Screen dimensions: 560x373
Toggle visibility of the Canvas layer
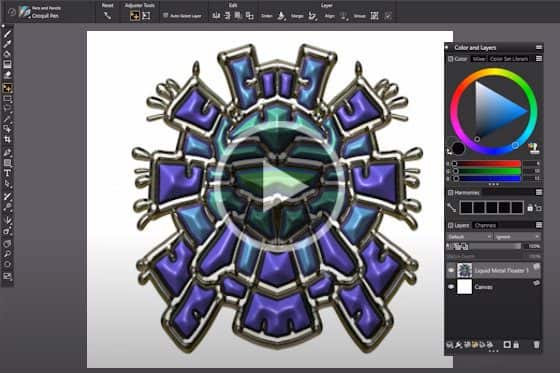[451, 287]
